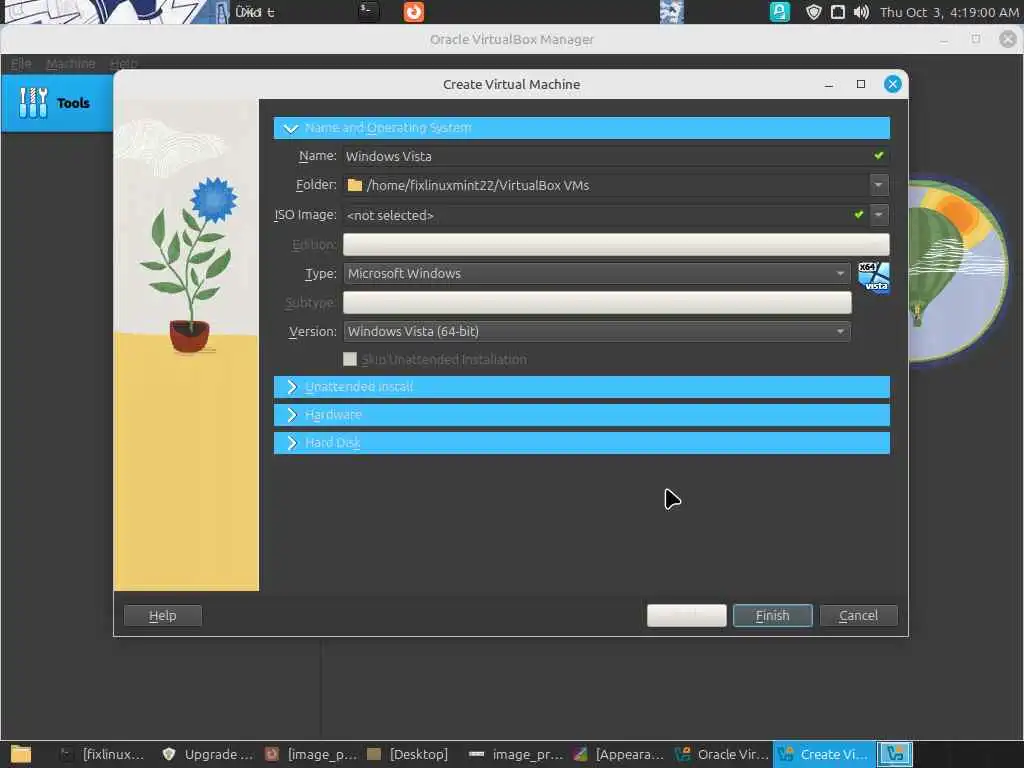Open the Tools icon in VirtualBox Manager

click(33, 103)
